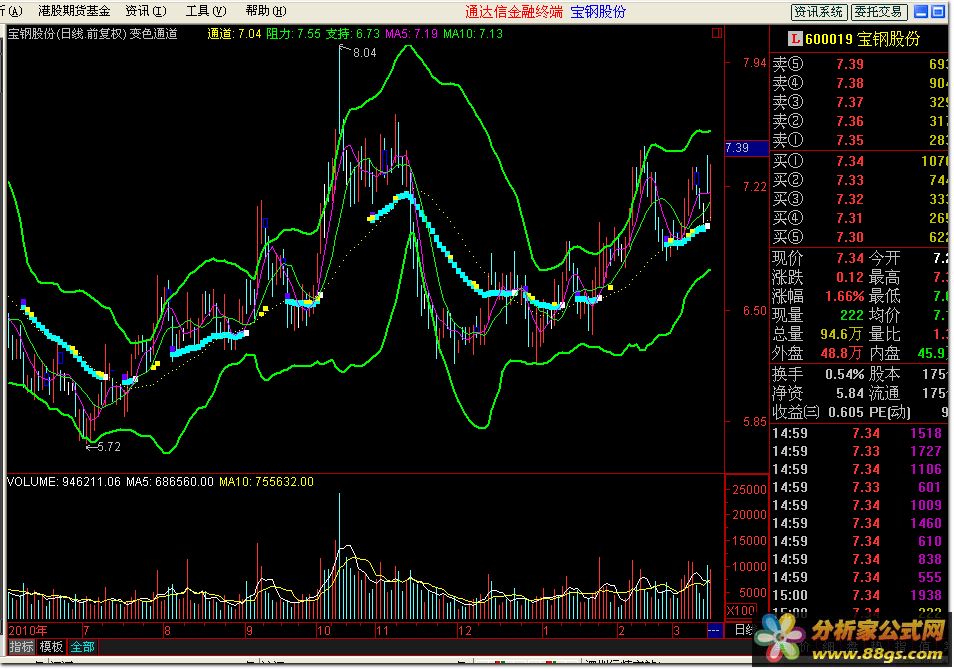This screenshot has height=669, width=954.
Task: Click the VOLUME: 946211.06 label
Action: [x=64, y=482]
